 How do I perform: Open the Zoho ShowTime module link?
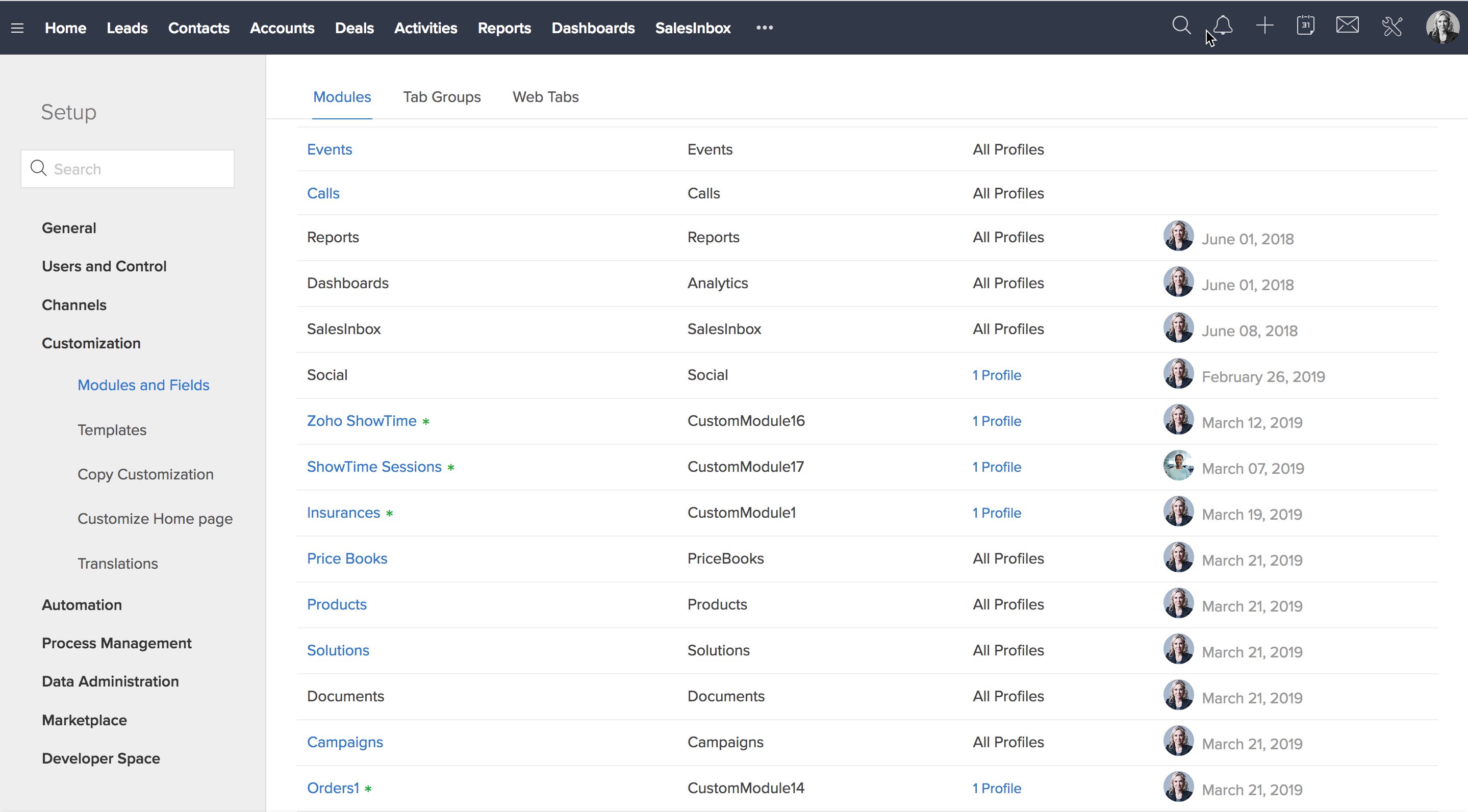pos(361,420)
